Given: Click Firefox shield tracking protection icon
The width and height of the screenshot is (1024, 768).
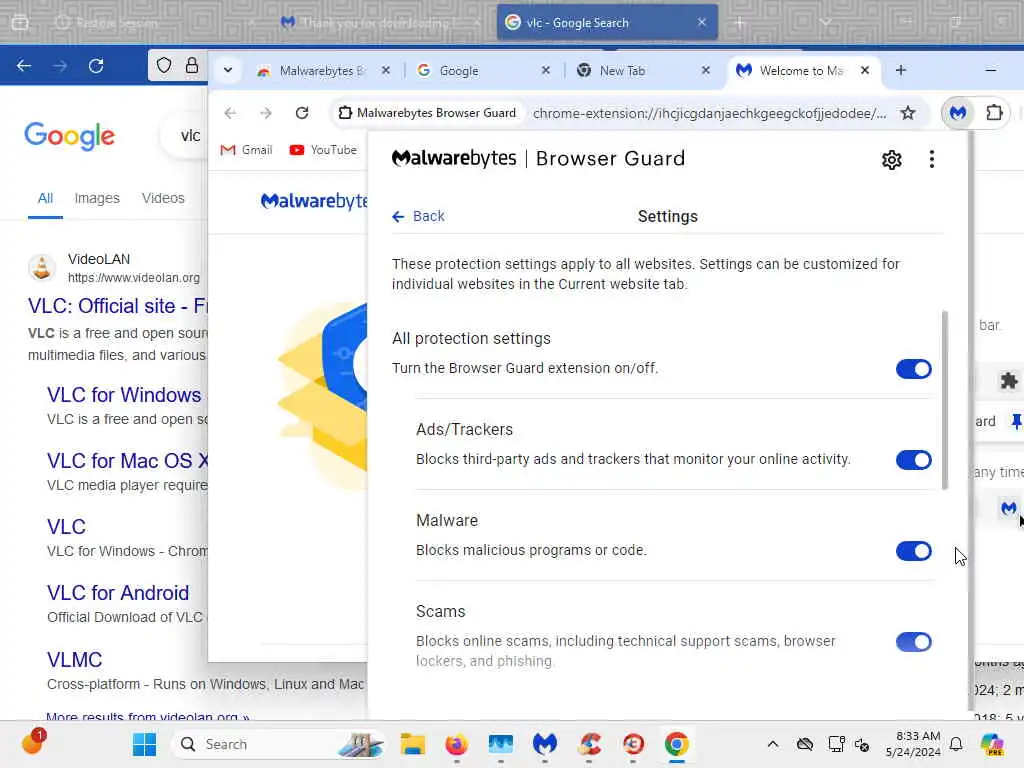Looking at the screenshot, I should (x=164, y=65).
